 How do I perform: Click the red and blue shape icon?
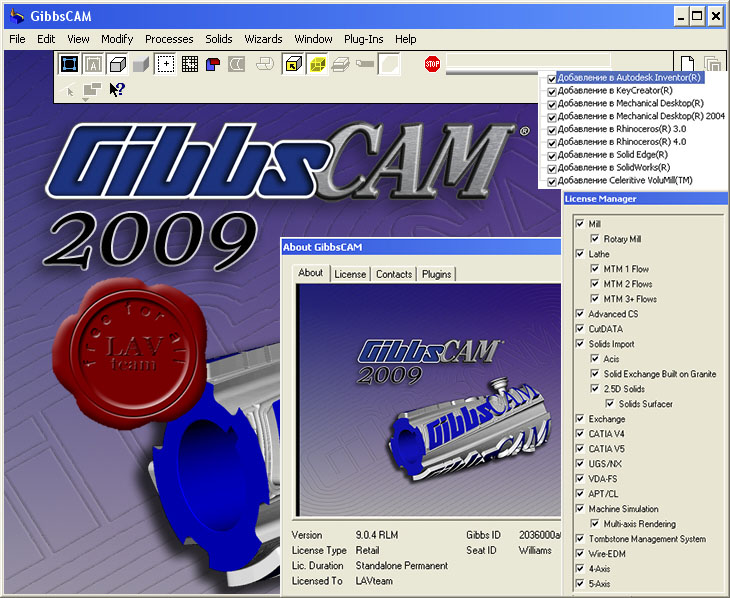pos(213,64)
